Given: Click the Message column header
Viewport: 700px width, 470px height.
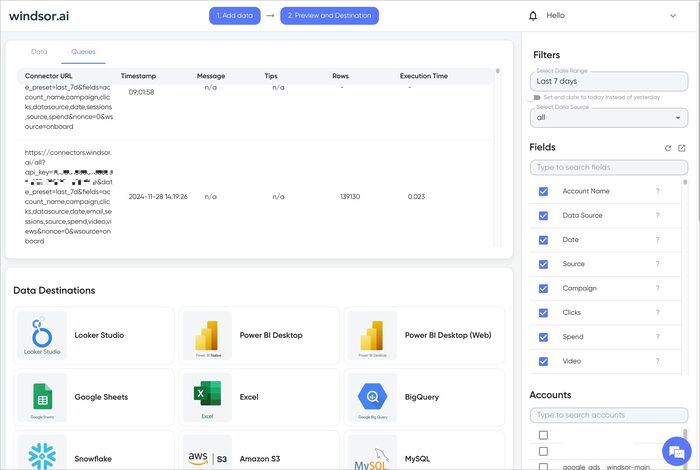Looking at the screenshot, I should coord(211,76).
